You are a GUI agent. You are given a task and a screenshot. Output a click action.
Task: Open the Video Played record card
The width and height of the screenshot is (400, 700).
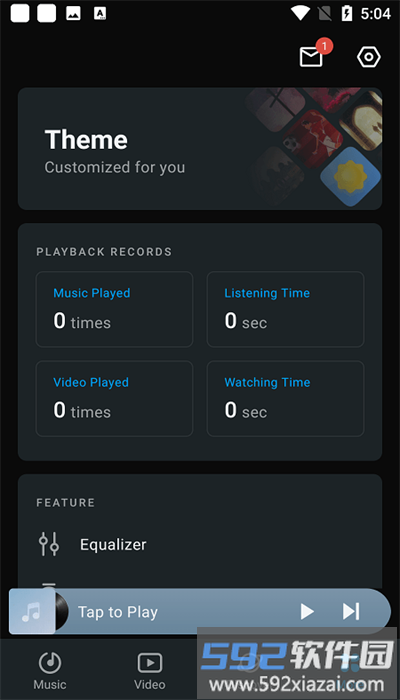[x=114, y=398]
